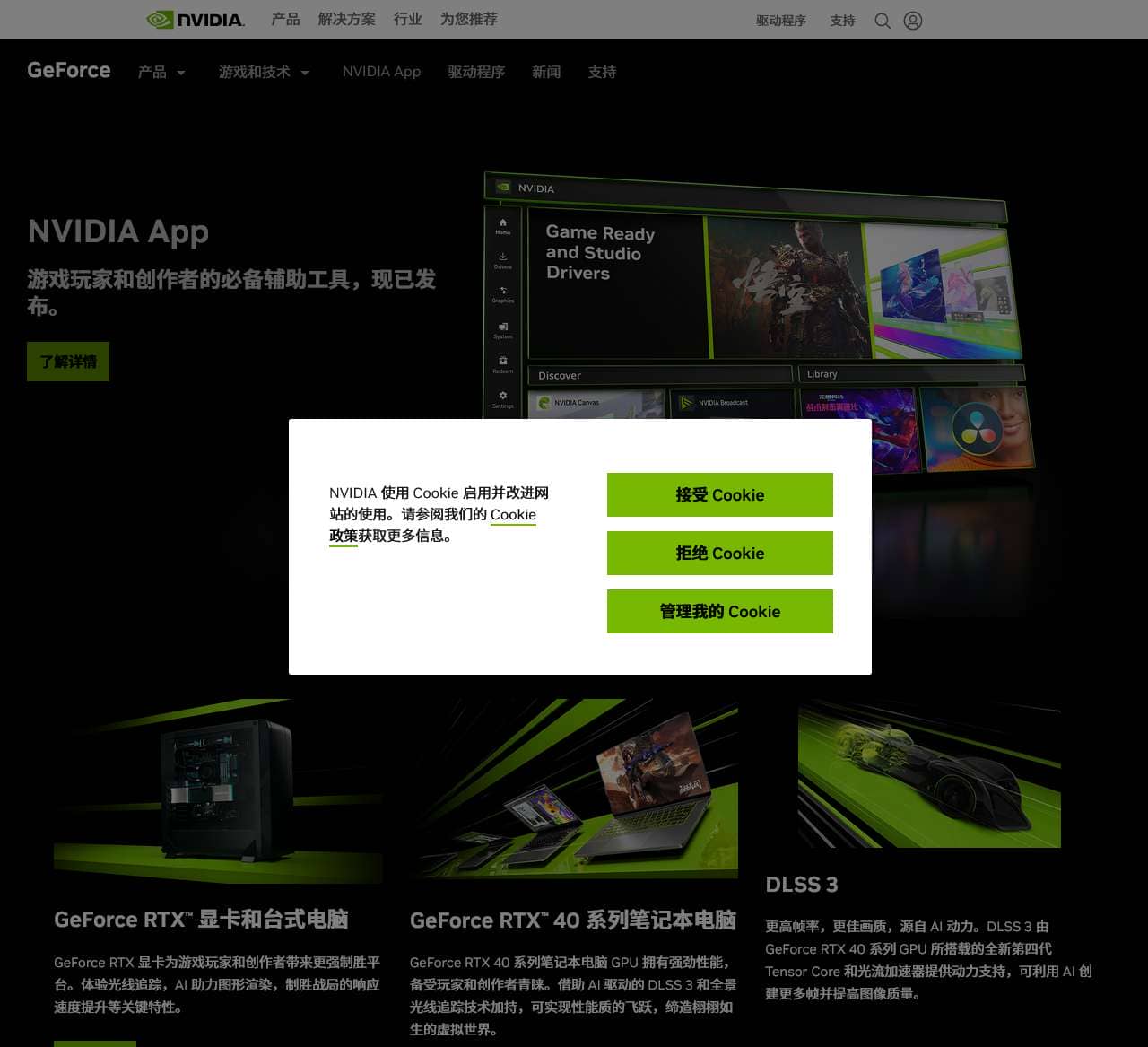Go to 支持 link in top bar
The height and width of the screenshot is (1047, 1148).
842,21
